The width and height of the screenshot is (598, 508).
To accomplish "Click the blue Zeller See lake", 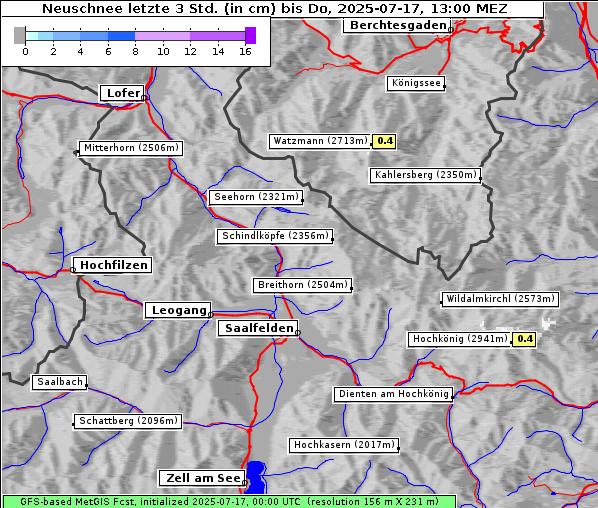I will (x=255, y=477).
